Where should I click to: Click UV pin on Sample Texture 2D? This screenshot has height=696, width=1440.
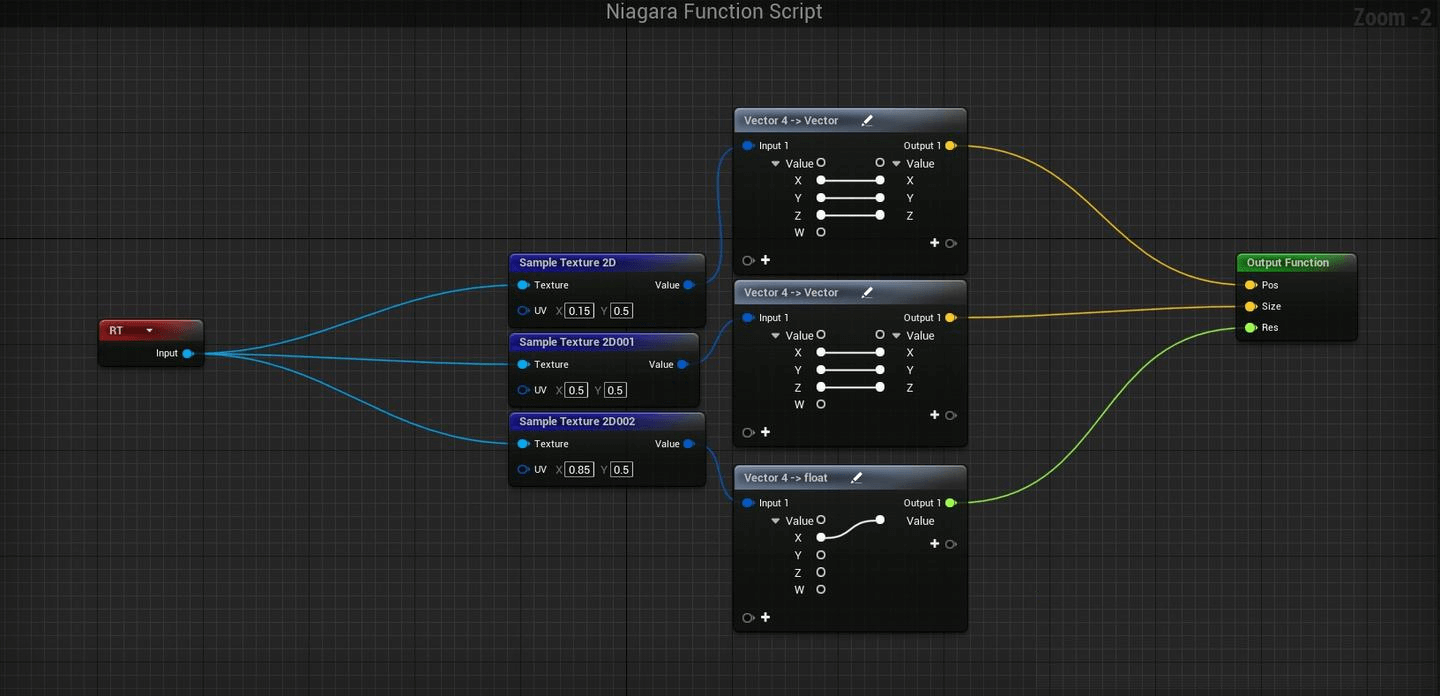tap(523, 311)
